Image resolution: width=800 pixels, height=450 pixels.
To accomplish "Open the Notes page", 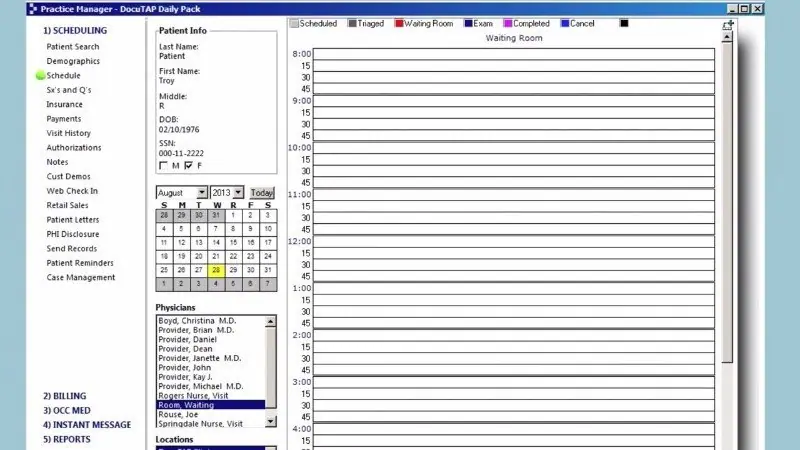I will (x=57, y=162).
